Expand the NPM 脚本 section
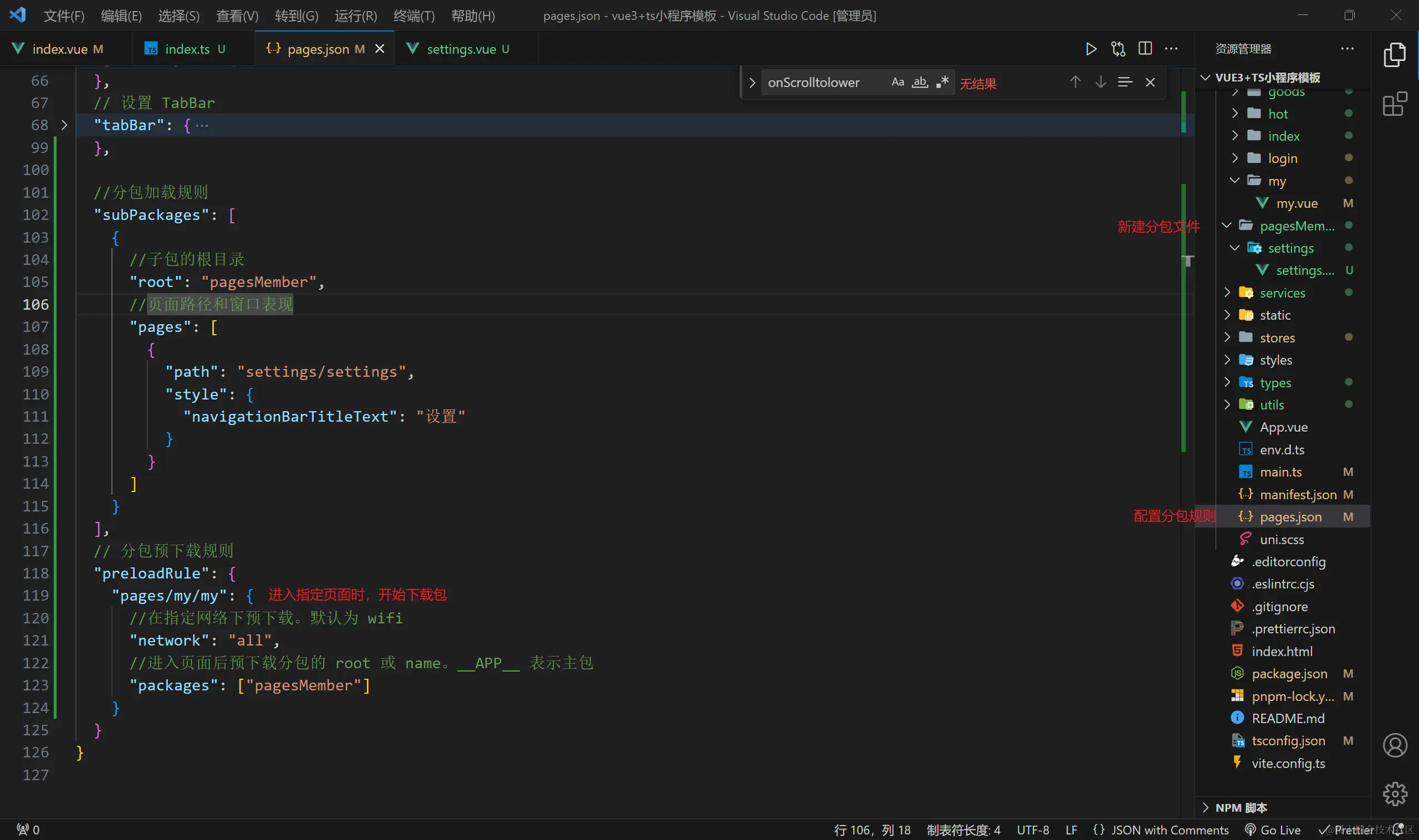 tap(1240, 808)
